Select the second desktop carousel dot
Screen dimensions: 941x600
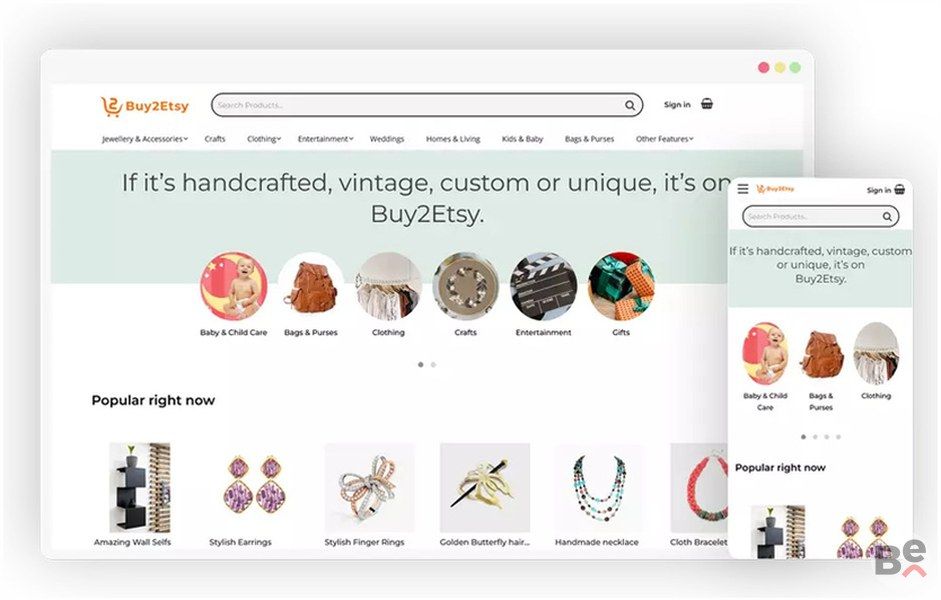point(433,364)
